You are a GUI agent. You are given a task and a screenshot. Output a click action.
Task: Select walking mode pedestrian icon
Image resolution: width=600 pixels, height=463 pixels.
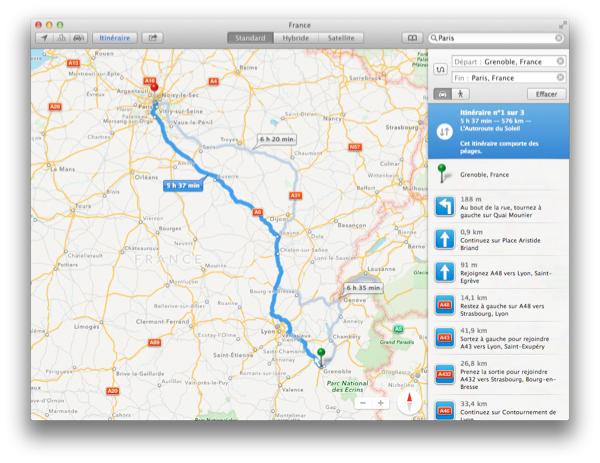[460, 94]
